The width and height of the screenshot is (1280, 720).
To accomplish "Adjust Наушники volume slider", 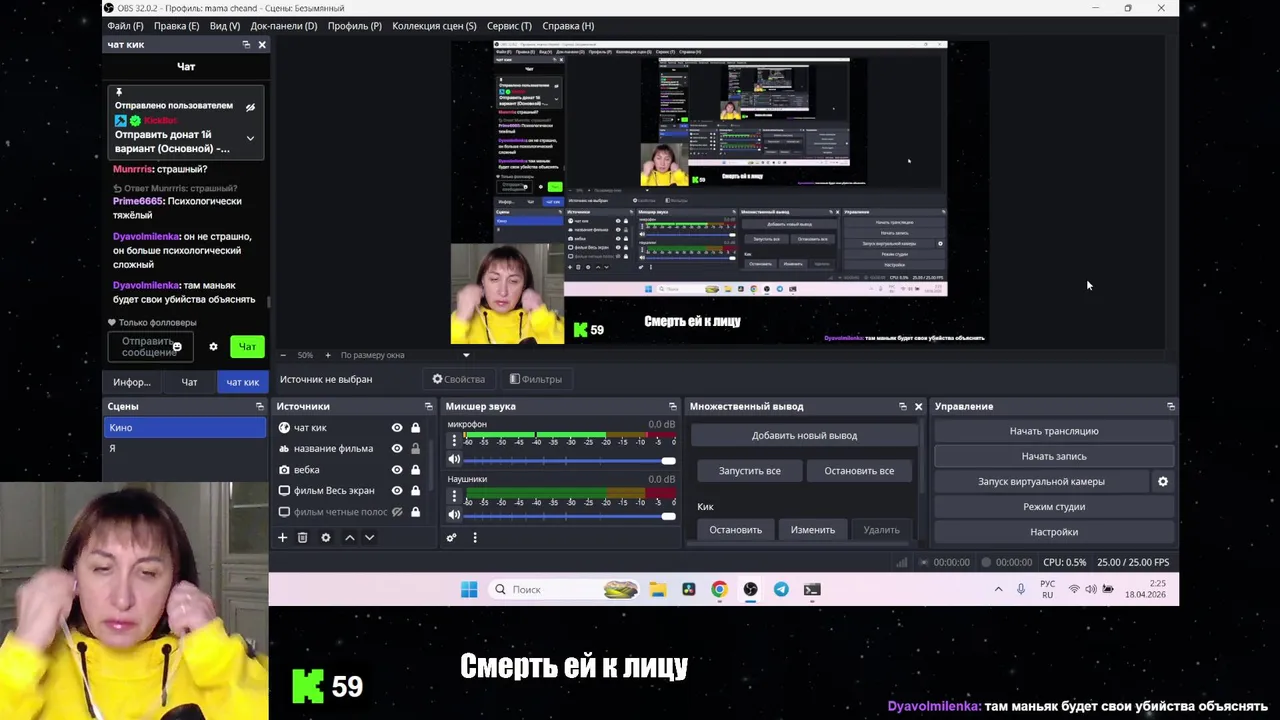I will 569,515.
